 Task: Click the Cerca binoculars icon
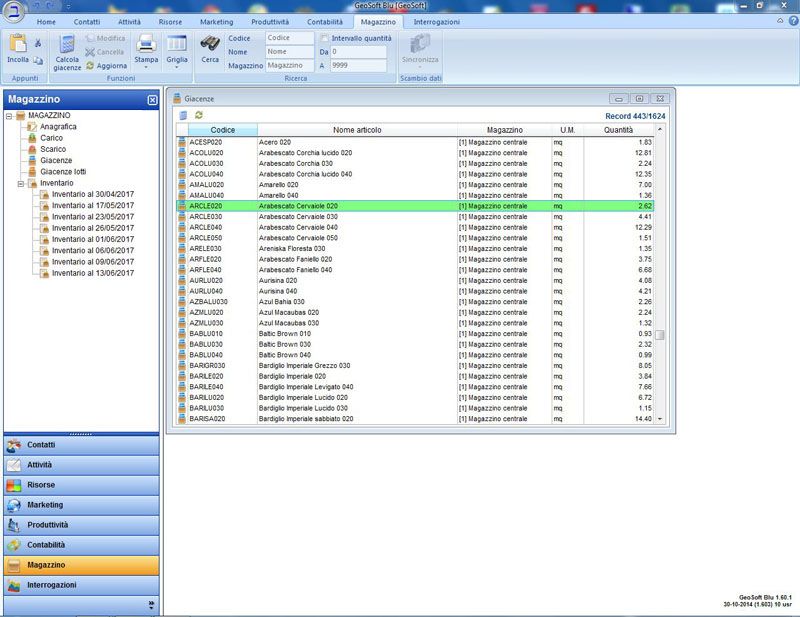coord(210,44)
